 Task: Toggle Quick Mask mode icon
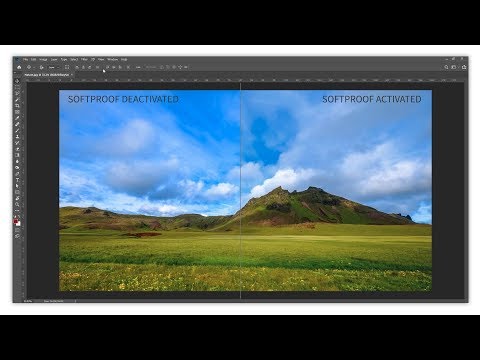17,230
